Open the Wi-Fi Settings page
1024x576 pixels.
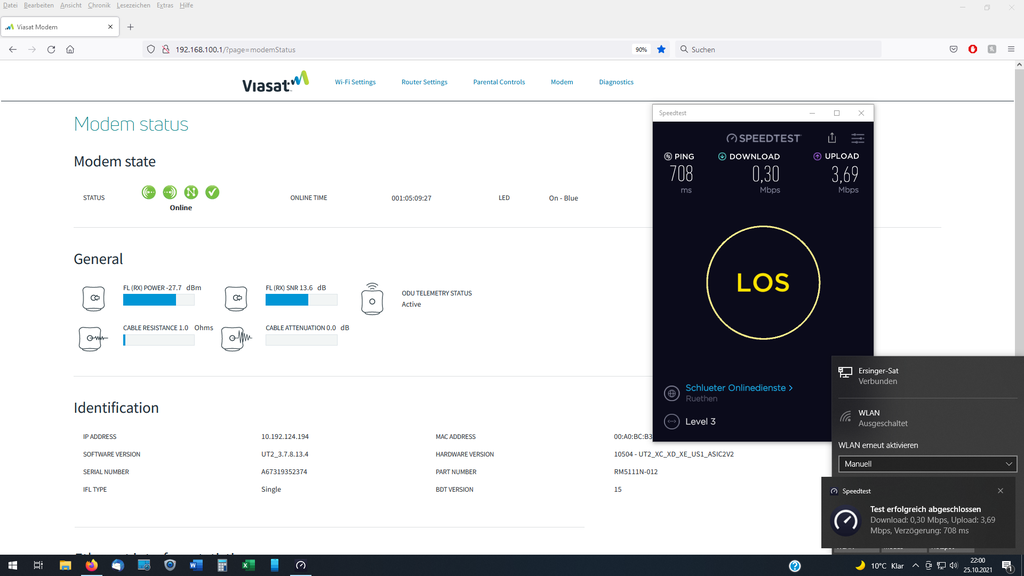(355, 82)
